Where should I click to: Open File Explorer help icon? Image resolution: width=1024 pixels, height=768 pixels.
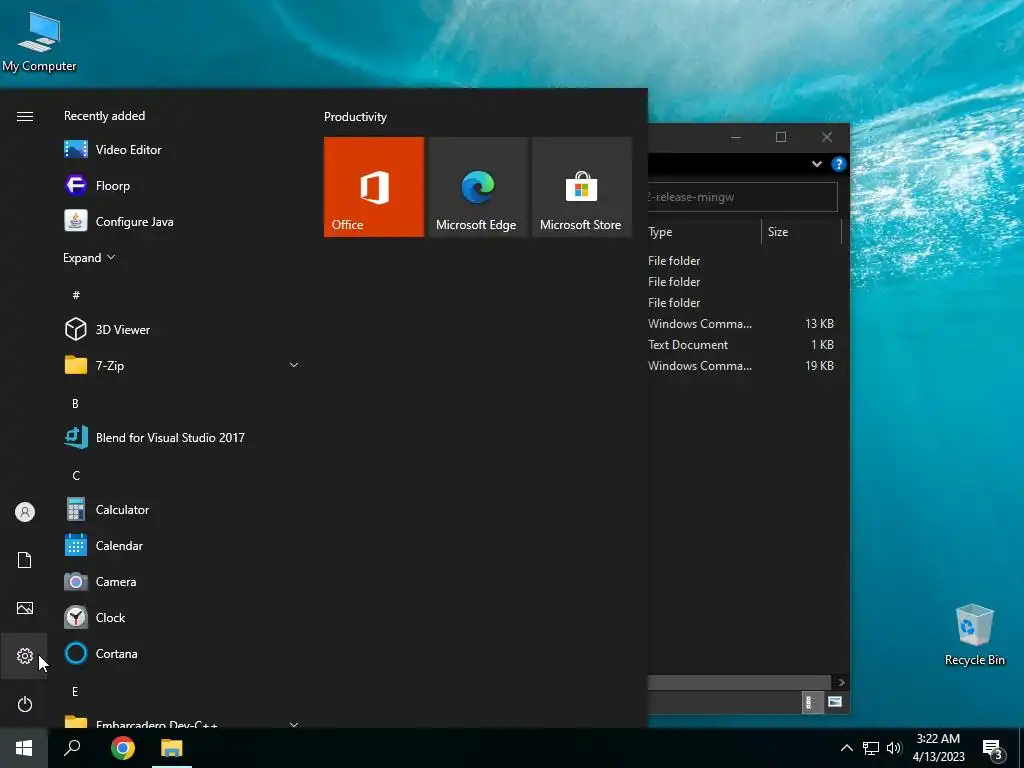(x=839, y=164)
